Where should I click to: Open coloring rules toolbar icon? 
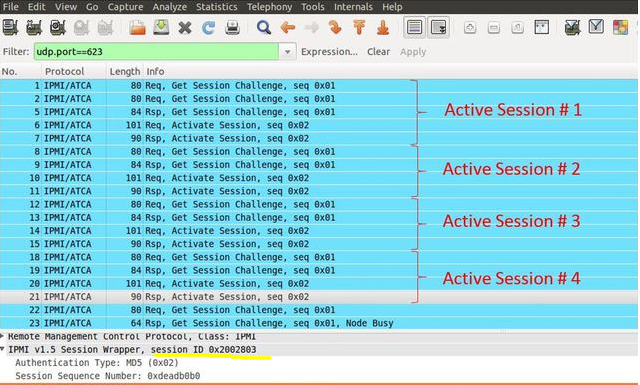click(620, 27)
